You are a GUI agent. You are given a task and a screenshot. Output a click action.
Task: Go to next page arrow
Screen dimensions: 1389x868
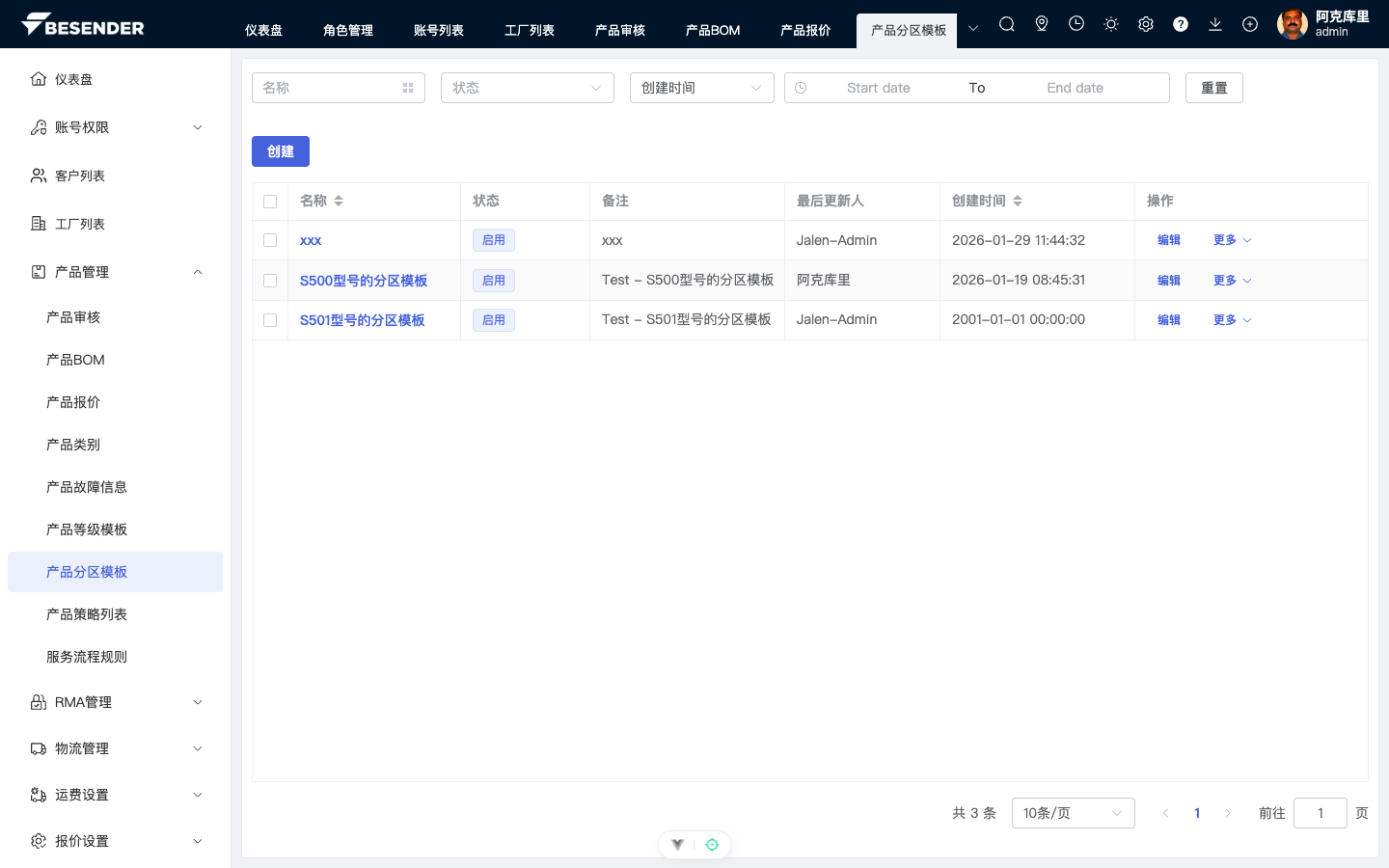(x=1228, y=813)
